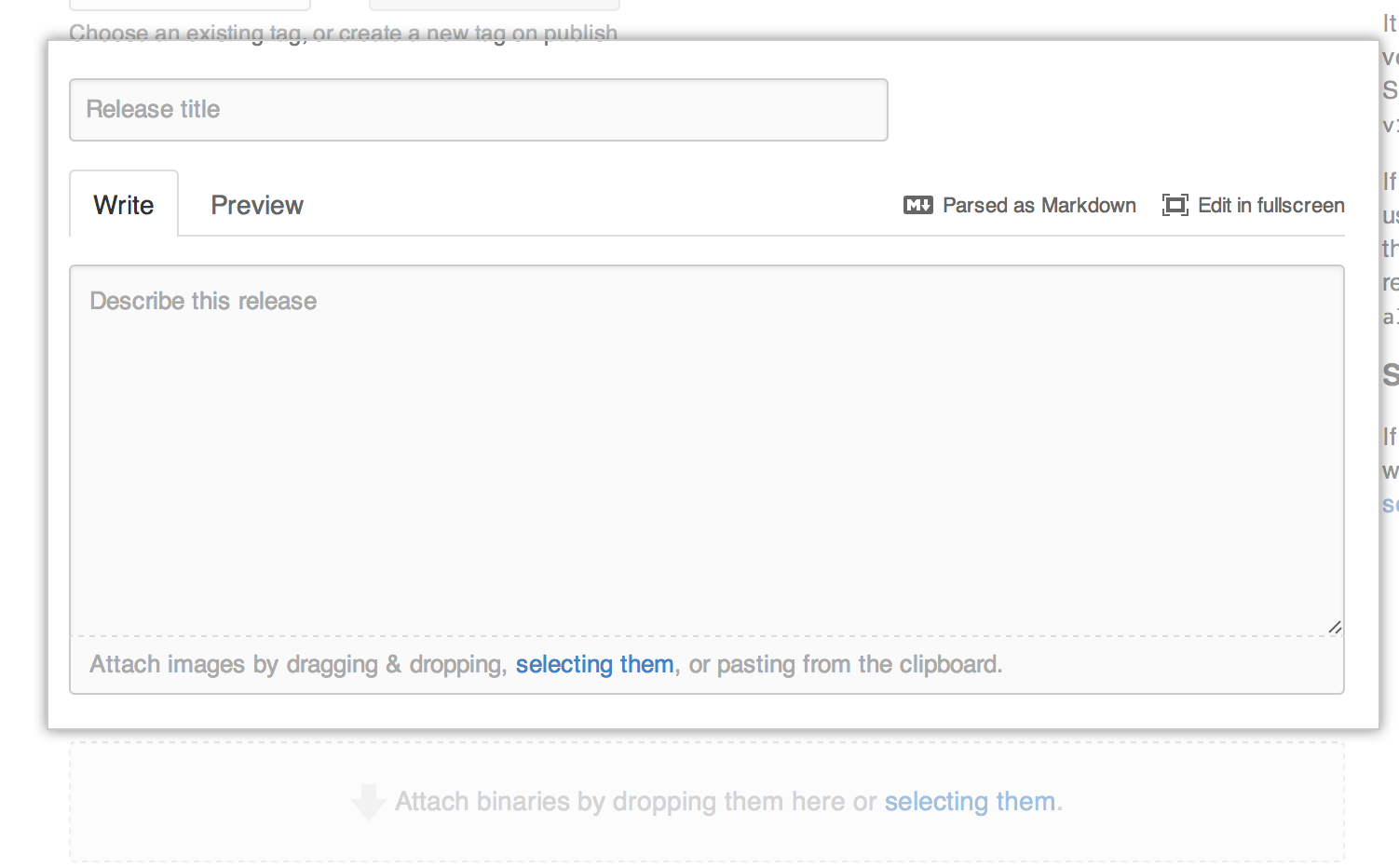The image size is (1399, 868).
Task: Click selecting them link for attaching images
Action: [x=594, y=664]
